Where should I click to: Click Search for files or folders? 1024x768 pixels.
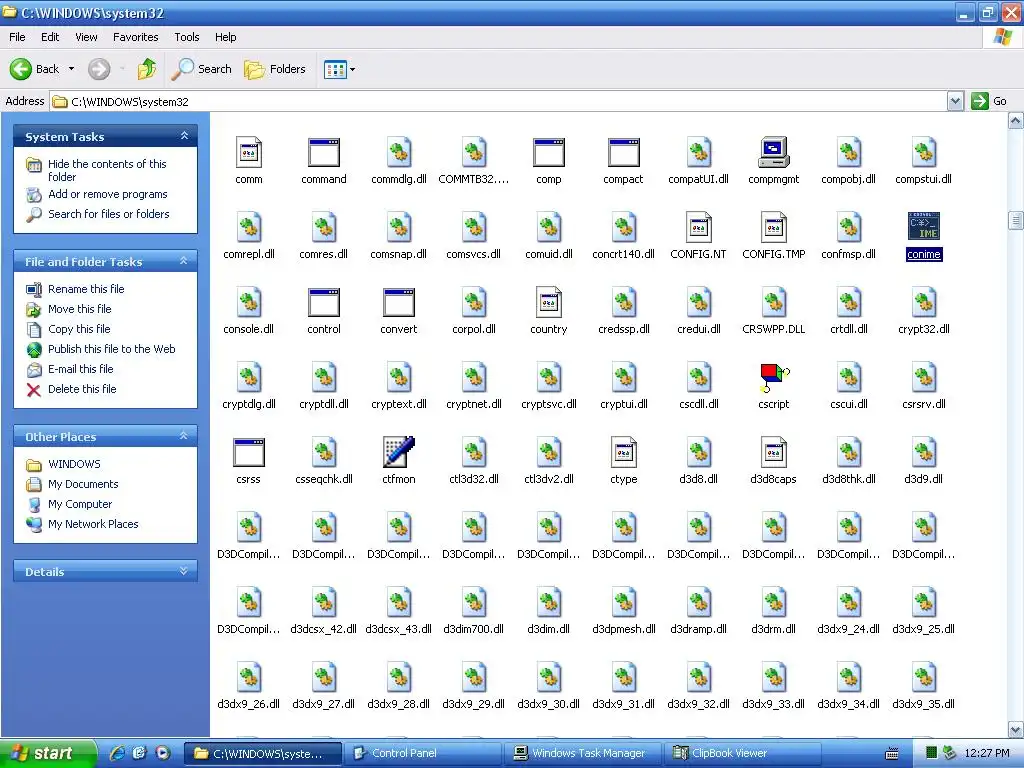coord(108,214)
